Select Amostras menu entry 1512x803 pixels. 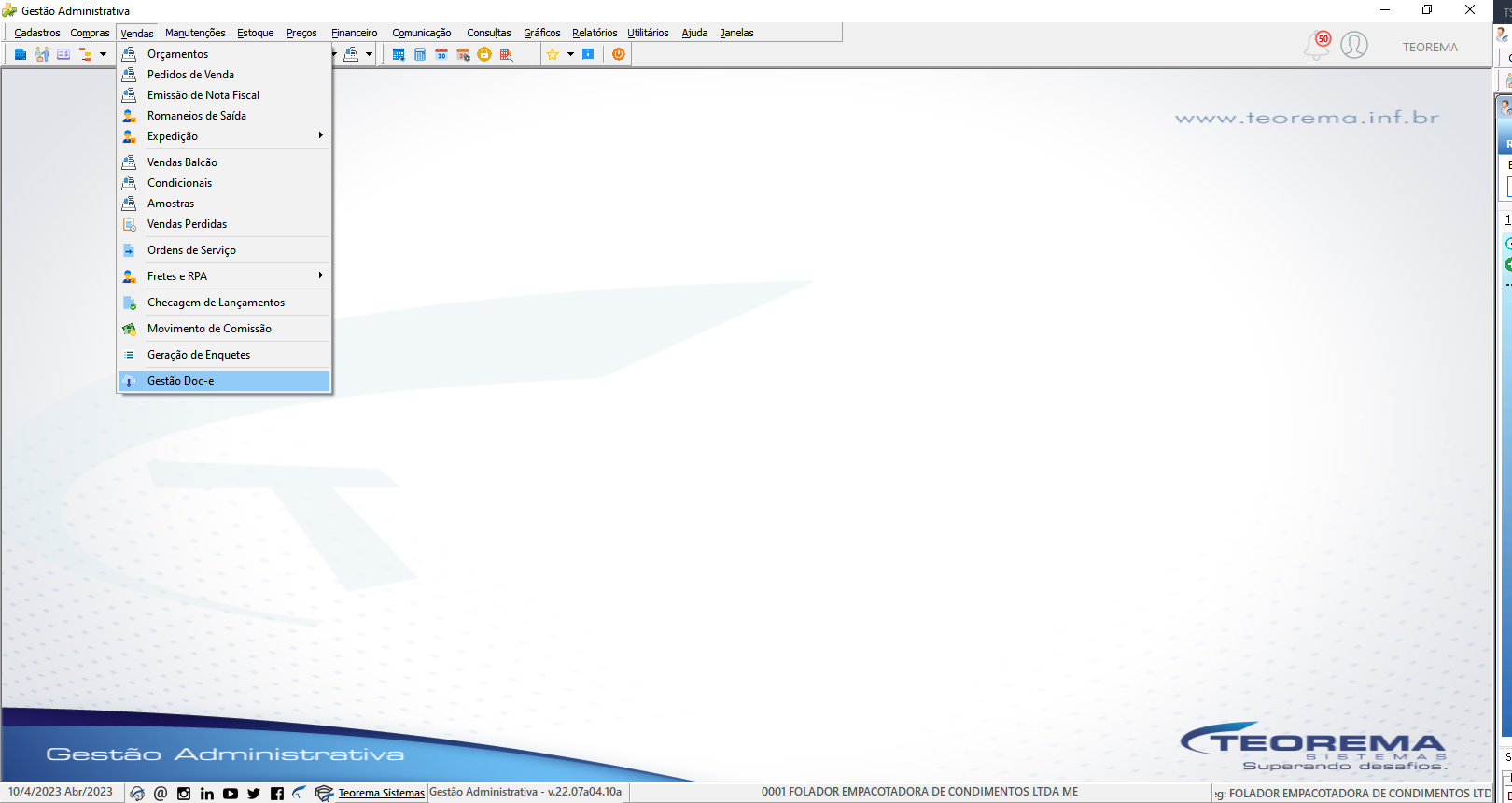click(224, 204)
